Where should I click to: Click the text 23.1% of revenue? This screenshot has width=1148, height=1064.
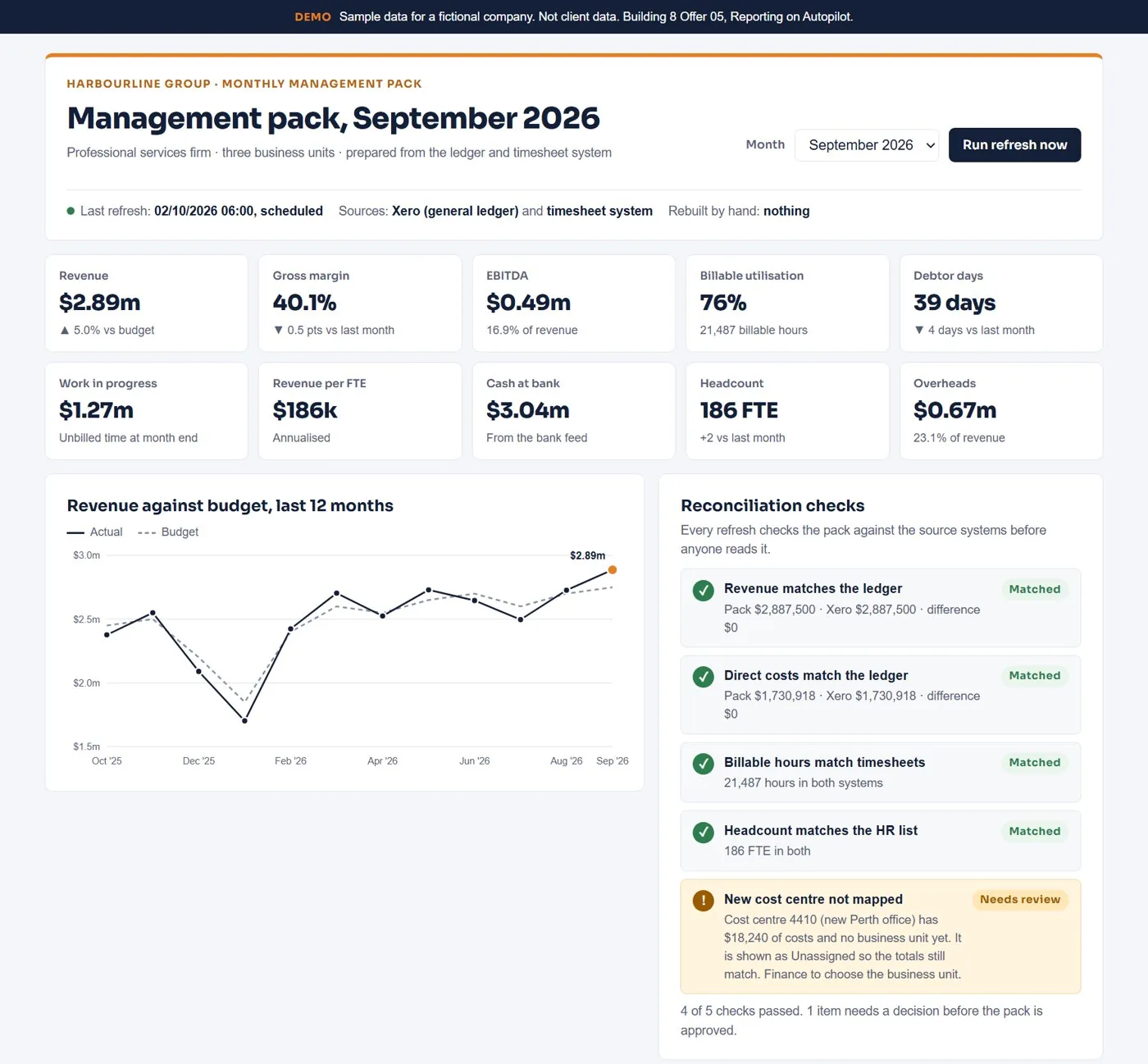pos(959,437)
